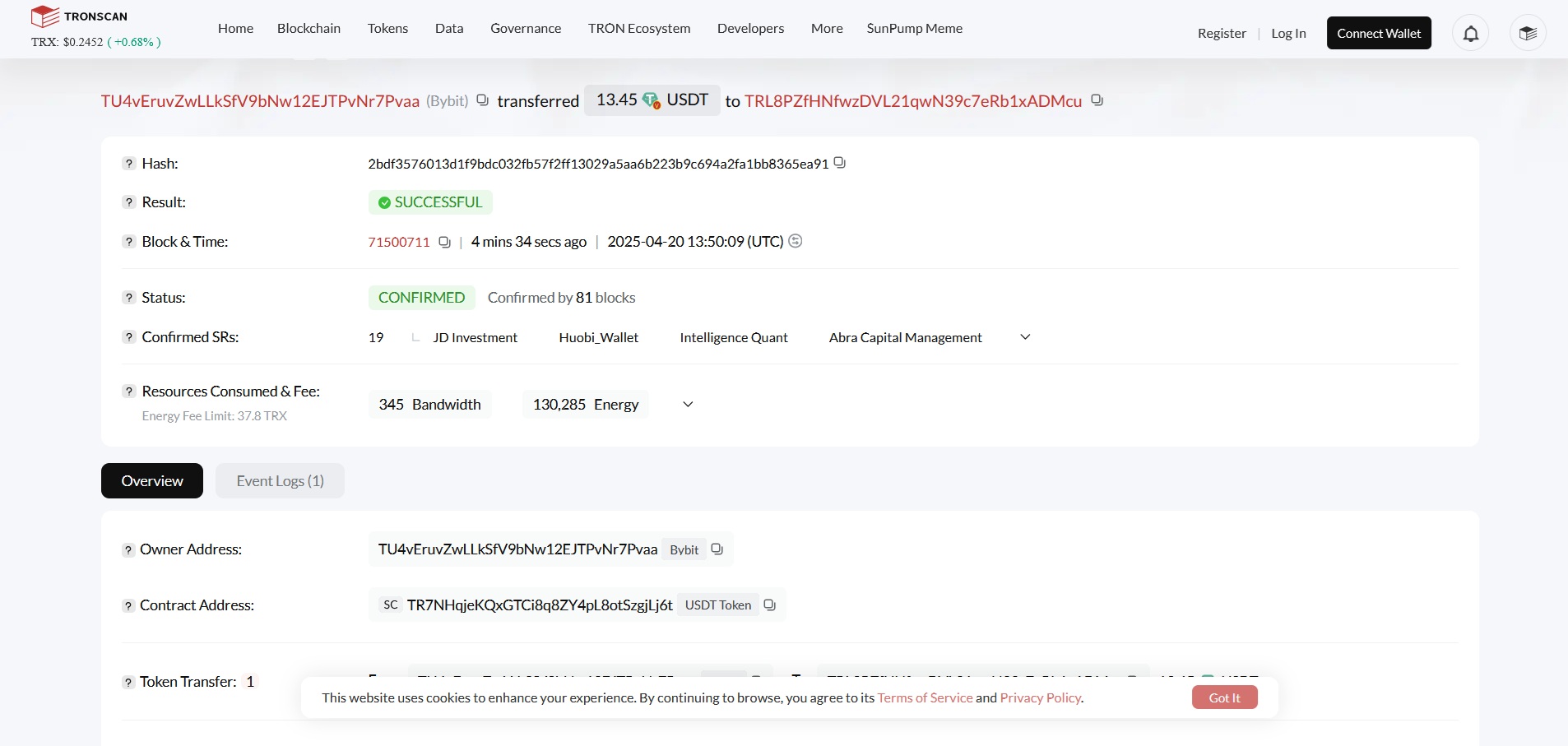Copy the USDT contract address

(769, 605)
